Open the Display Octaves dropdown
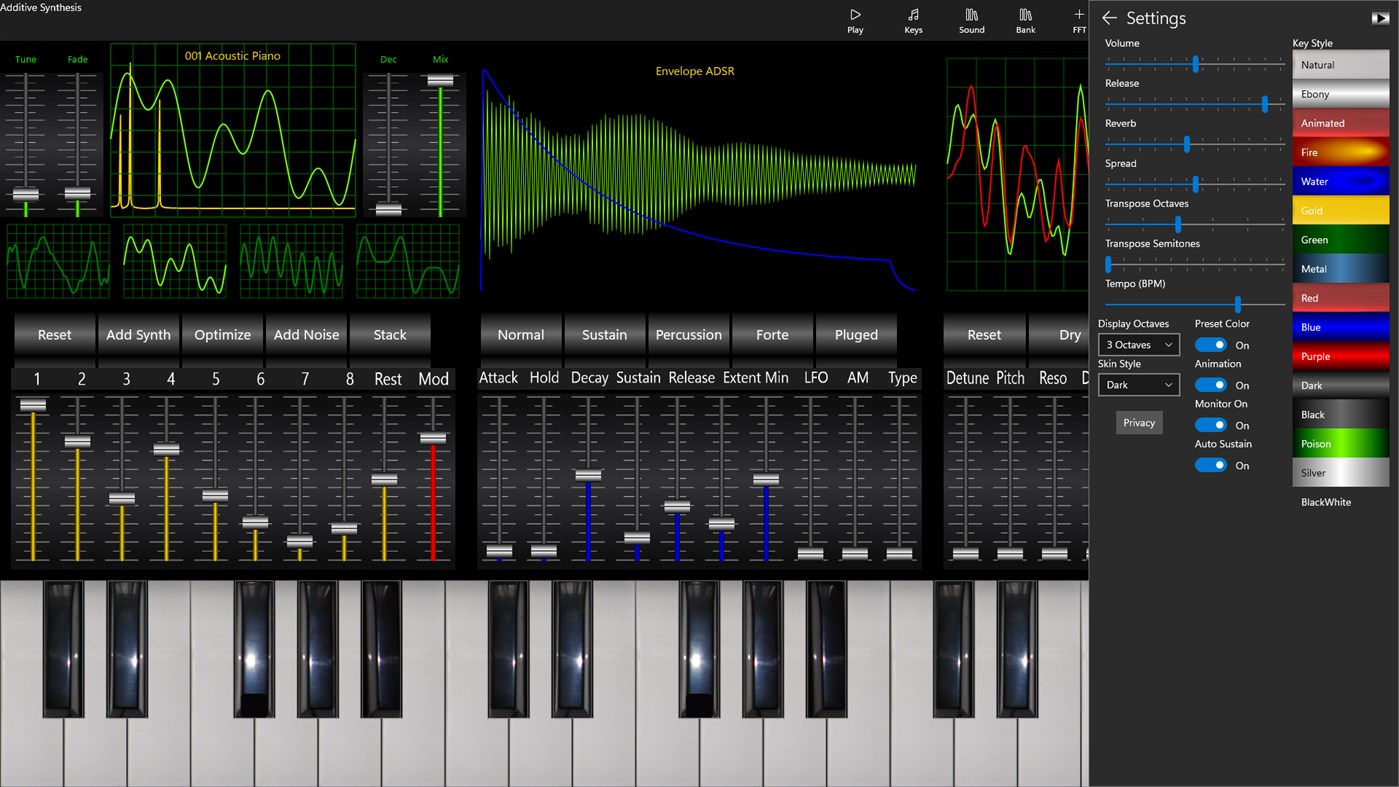 tap(1138, 344)
